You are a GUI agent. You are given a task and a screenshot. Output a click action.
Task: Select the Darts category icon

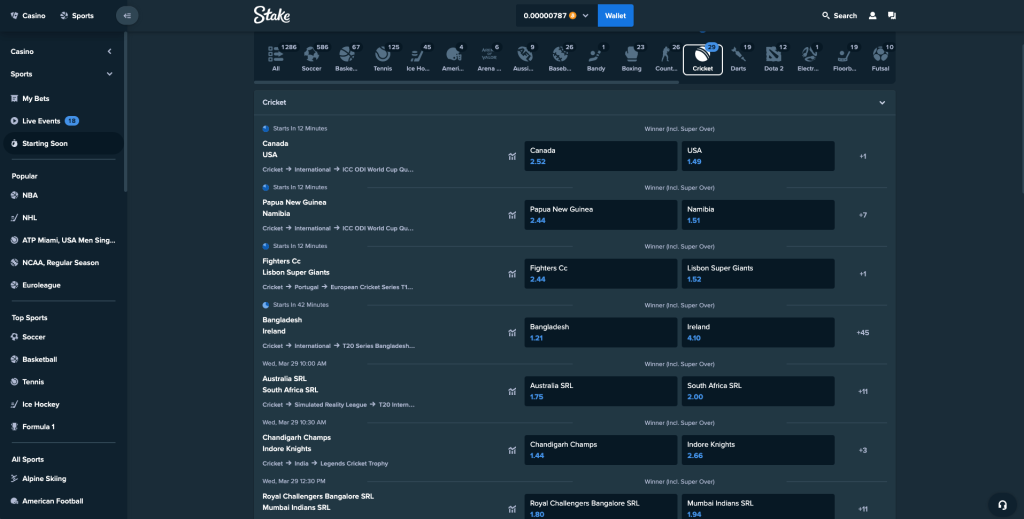(x=739, y=59)
